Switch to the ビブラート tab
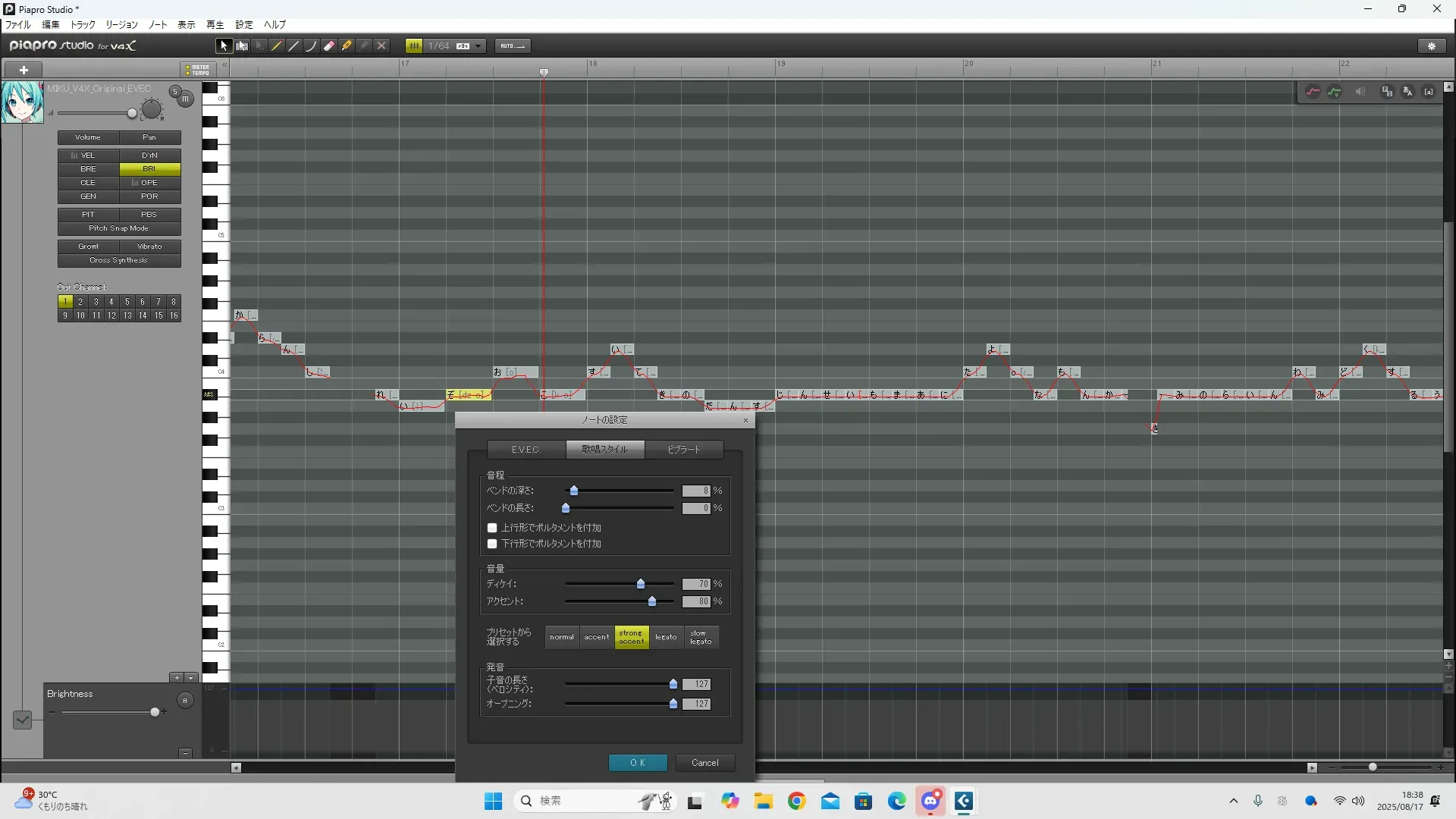The image size is (1456, 819). tap(684, 450)
